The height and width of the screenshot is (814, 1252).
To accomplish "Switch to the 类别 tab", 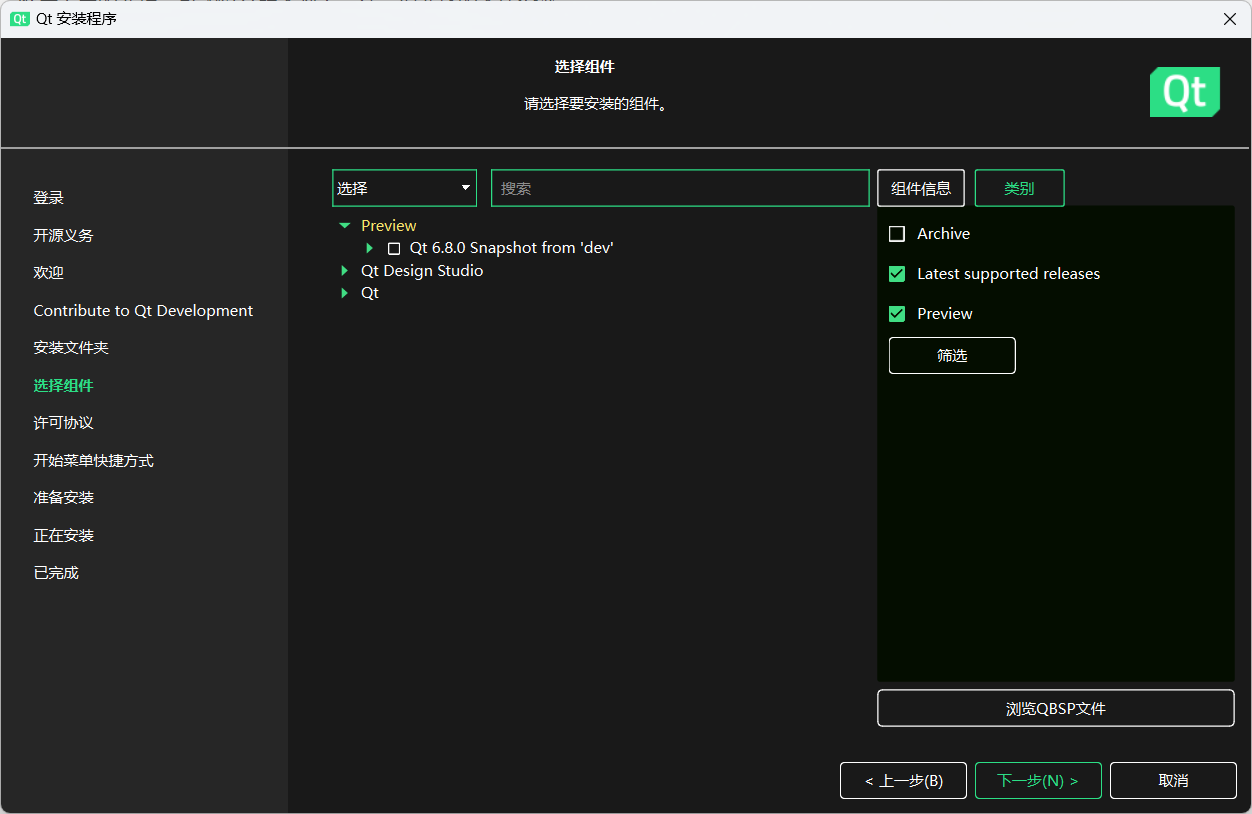I will pyautogui.click(x=1018, y=188).
